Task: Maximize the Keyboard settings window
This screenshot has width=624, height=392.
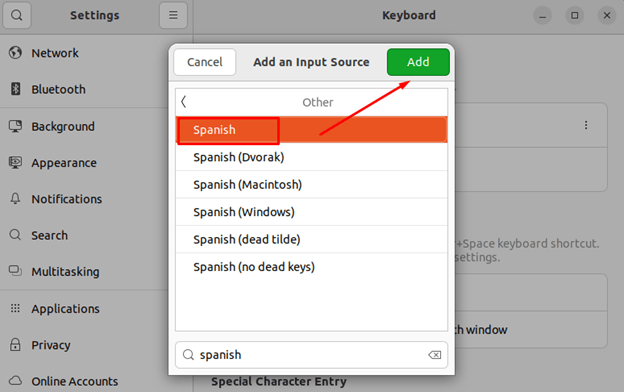Action: click(x=575, y=16)
